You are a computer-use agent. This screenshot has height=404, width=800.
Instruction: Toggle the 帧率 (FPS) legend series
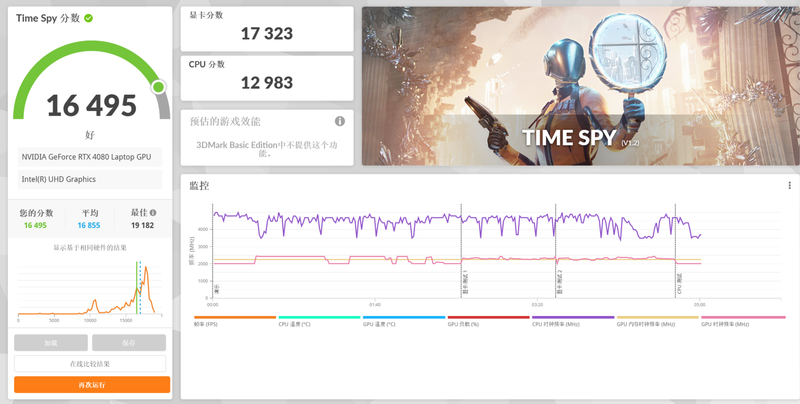click(x=235, y=321)
